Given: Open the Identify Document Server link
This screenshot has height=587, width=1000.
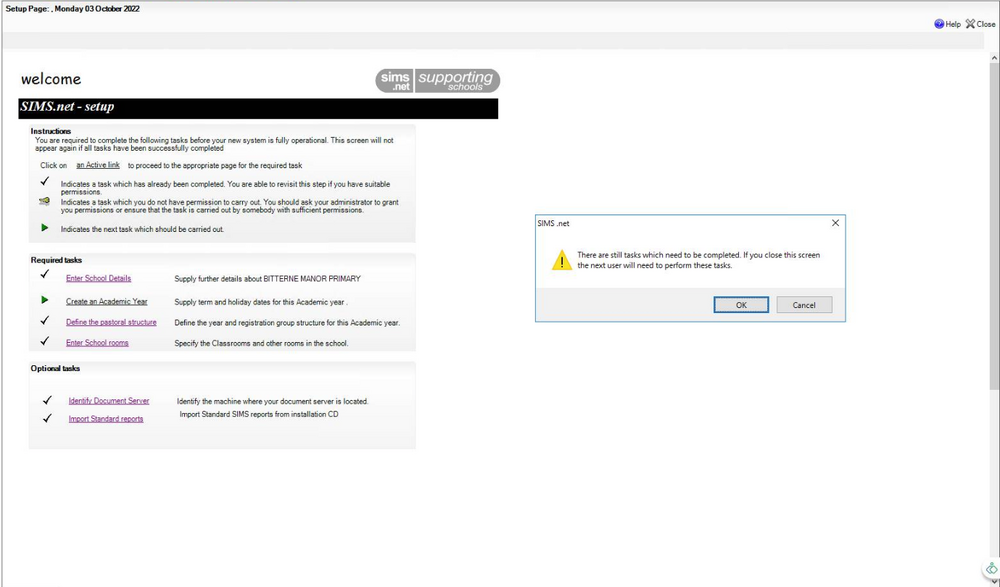Looking at the screenshot, I should 109,401.
